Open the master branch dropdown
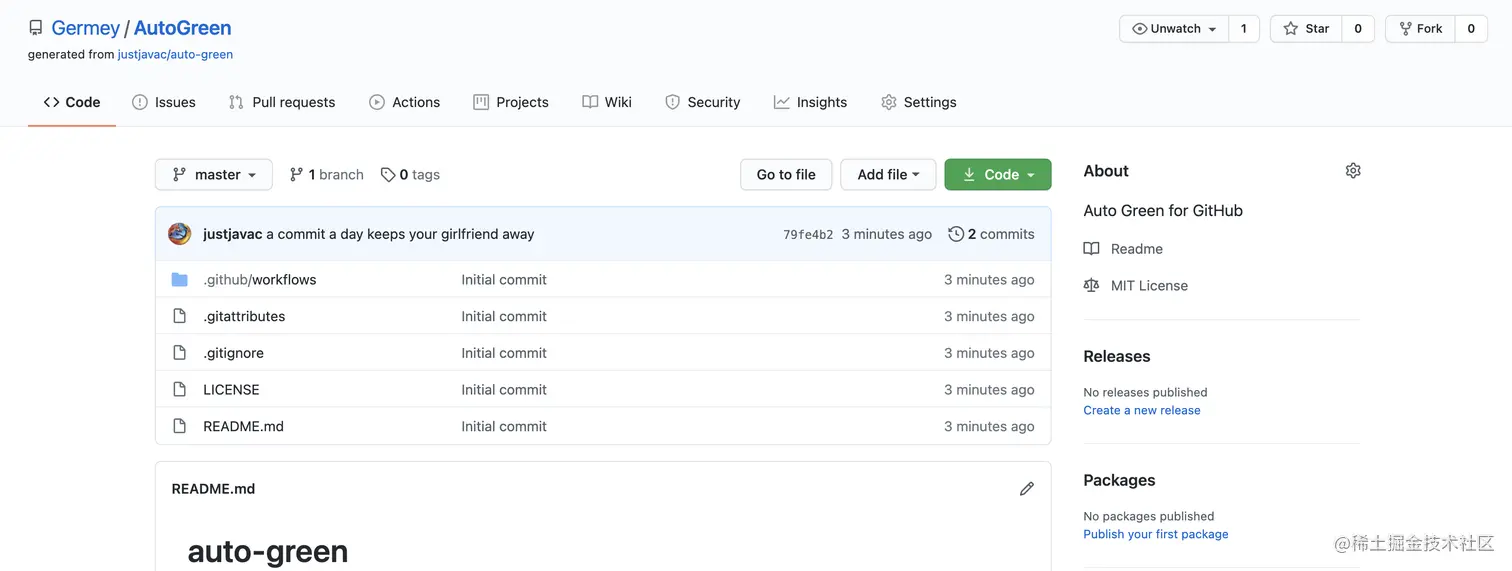 (214, 175)
